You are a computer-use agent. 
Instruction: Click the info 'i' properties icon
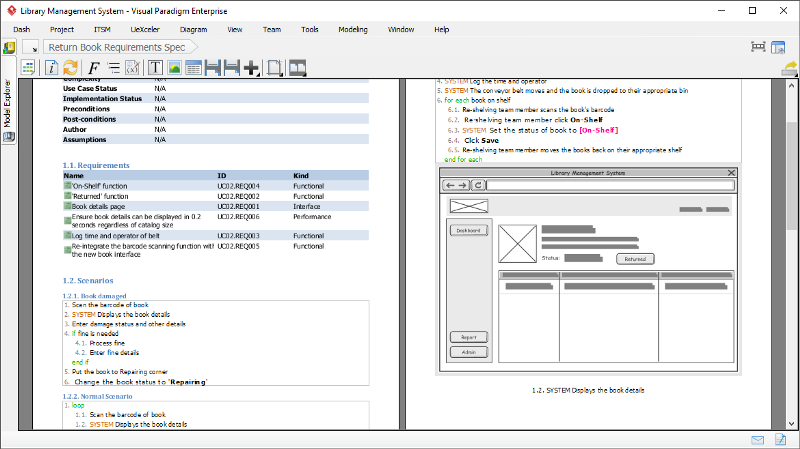click(x=51, y=68)
